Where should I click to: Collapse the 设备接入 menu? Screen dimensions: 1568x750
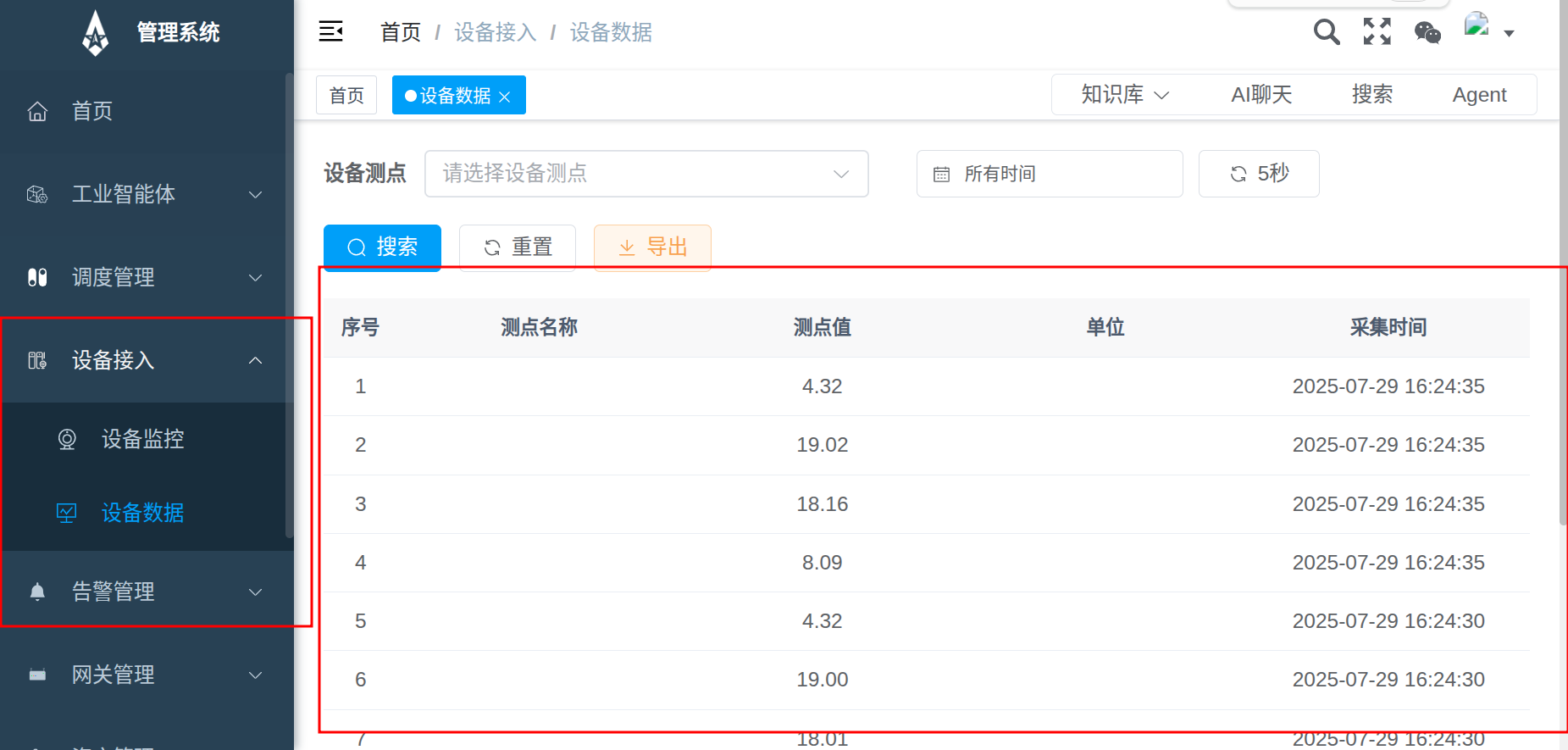(x=146, y=360)
